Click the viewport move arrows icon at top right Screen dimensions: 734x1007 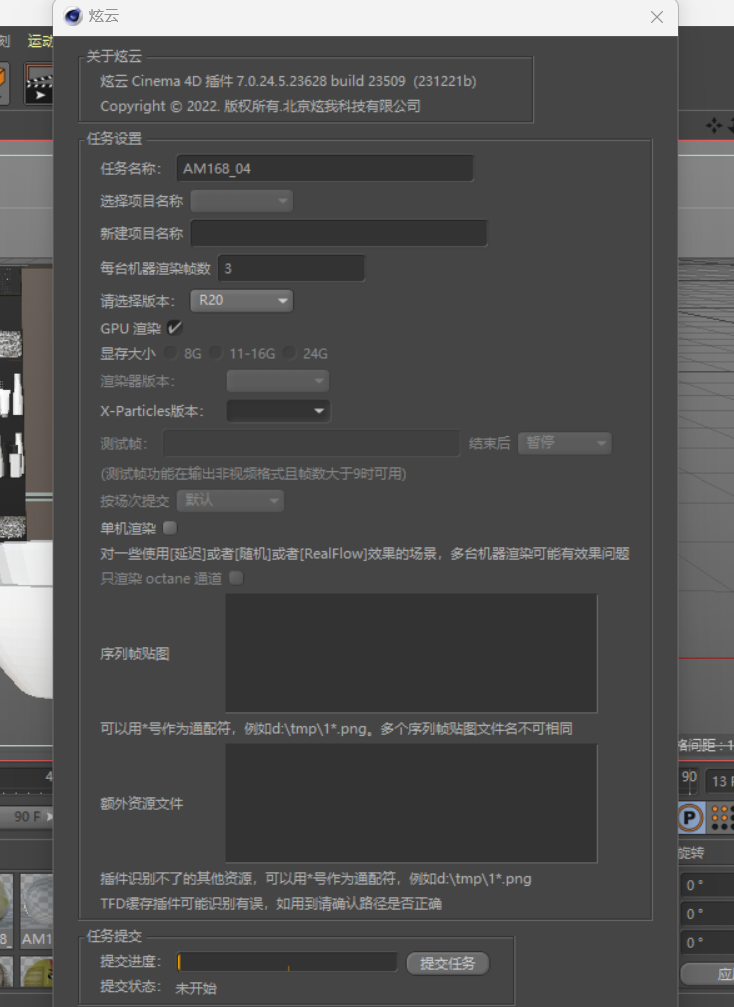[713, 125]
